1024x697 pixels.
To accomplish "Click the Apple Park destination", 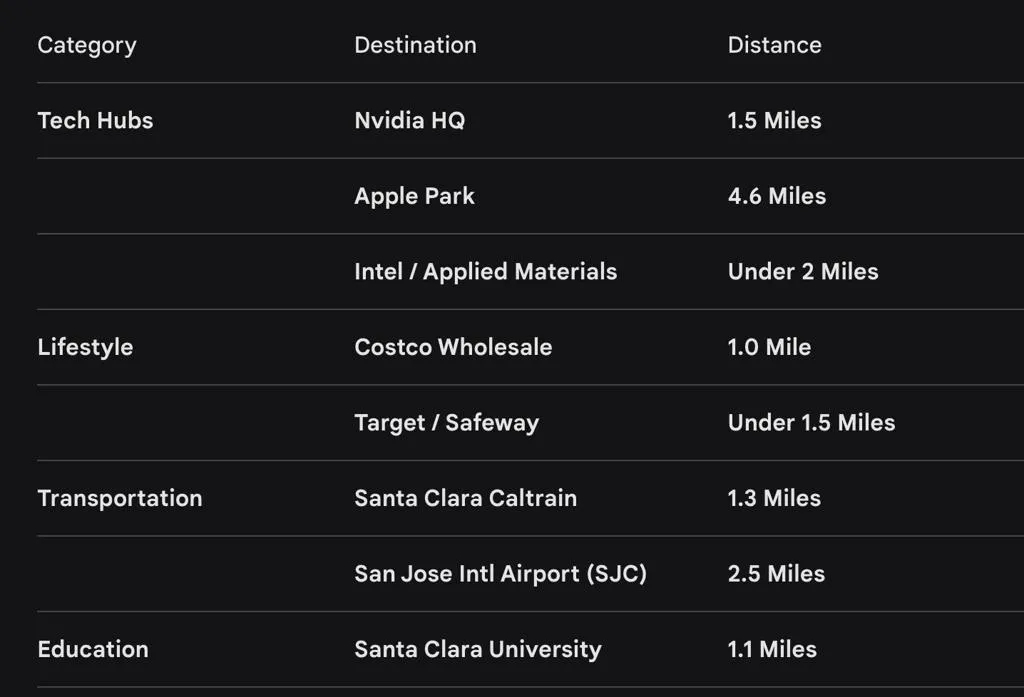I will pos(414,196).
